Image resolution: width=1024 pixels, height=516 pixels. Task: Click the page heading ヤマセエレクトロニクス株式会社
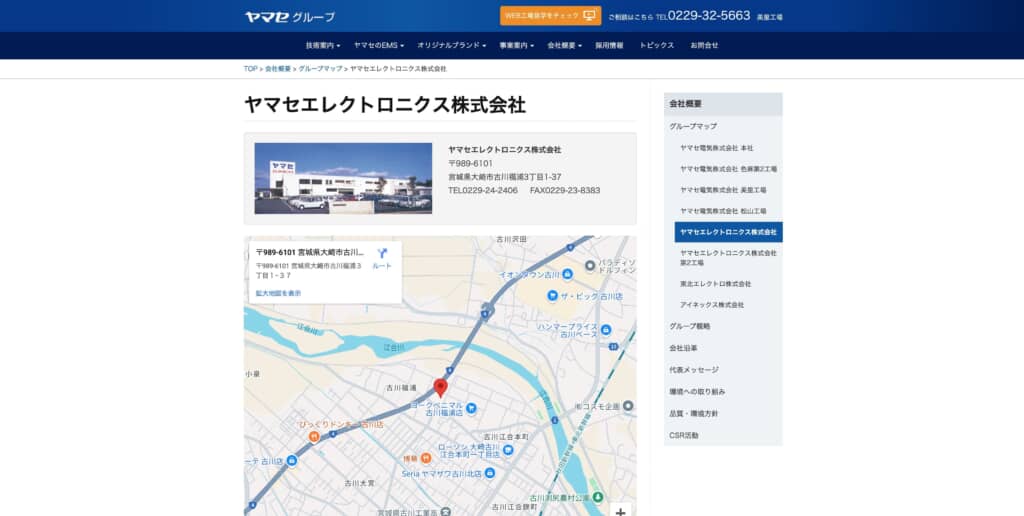point(385,105)
